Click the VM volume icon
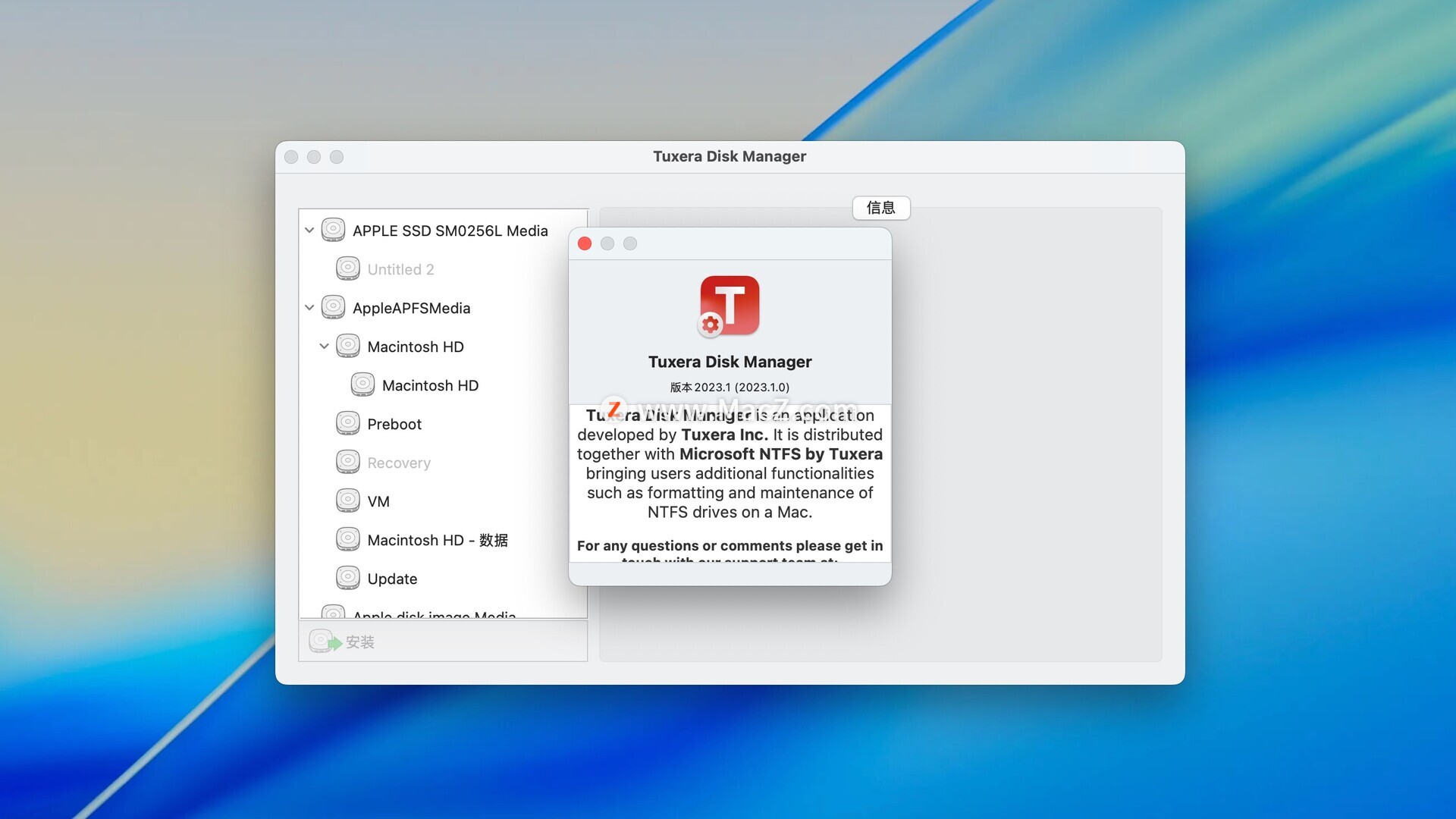Screen dimensions: 1456x819 (348, 500)
